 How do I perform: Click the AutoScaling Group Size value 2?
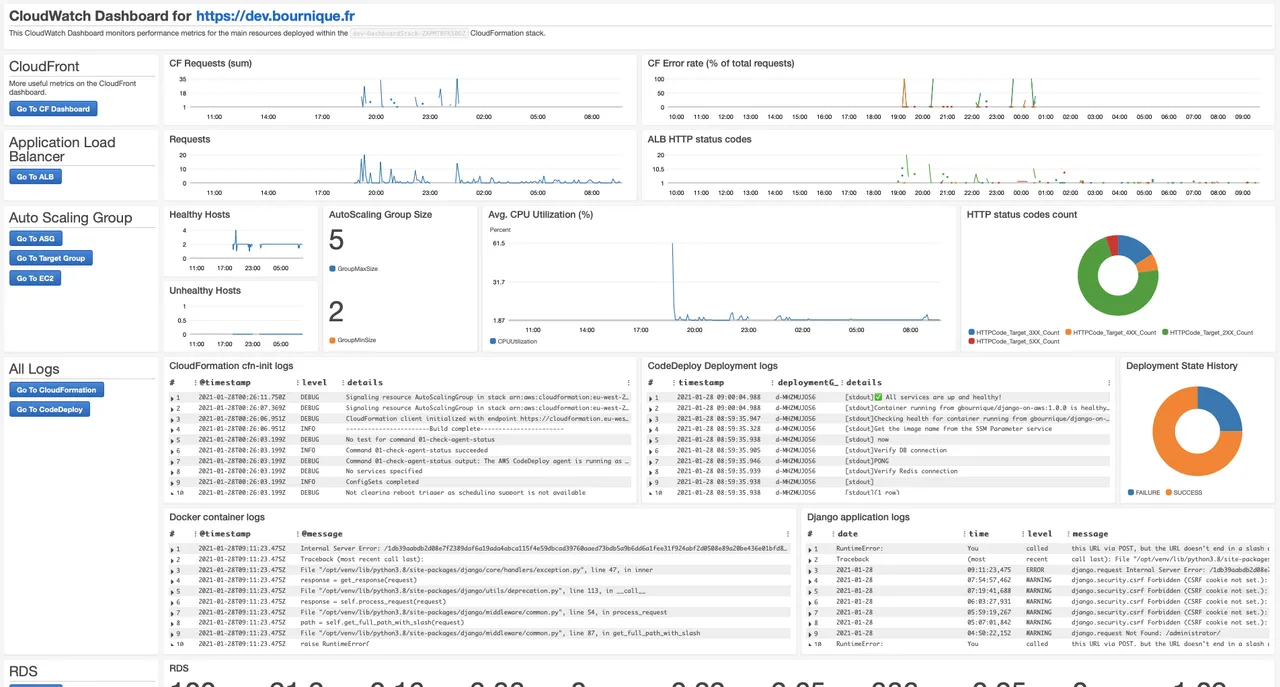[x=336, y=312]
